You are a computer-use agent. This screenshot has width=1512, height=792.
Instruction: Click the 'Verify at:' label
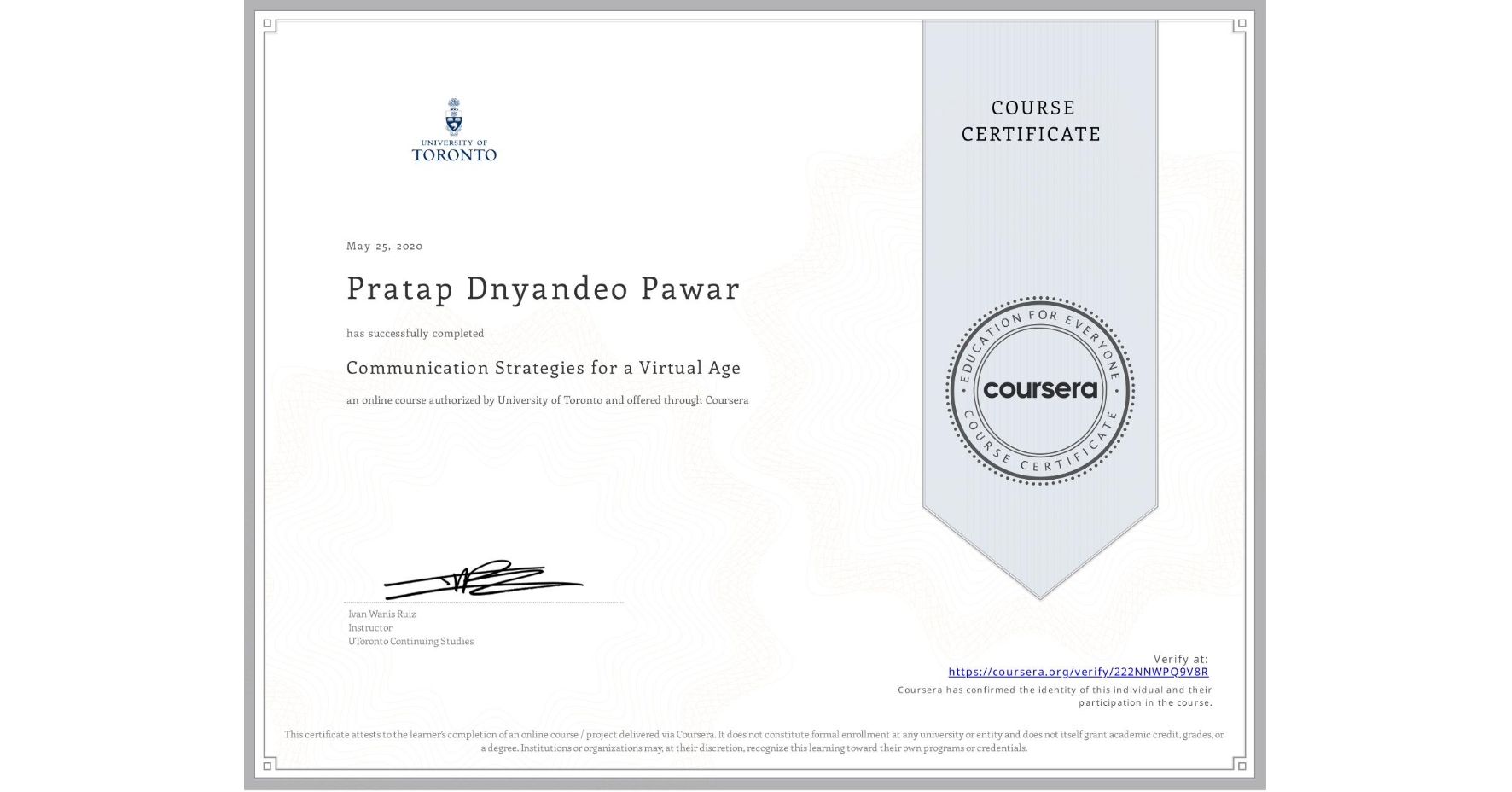[1181, 659]
